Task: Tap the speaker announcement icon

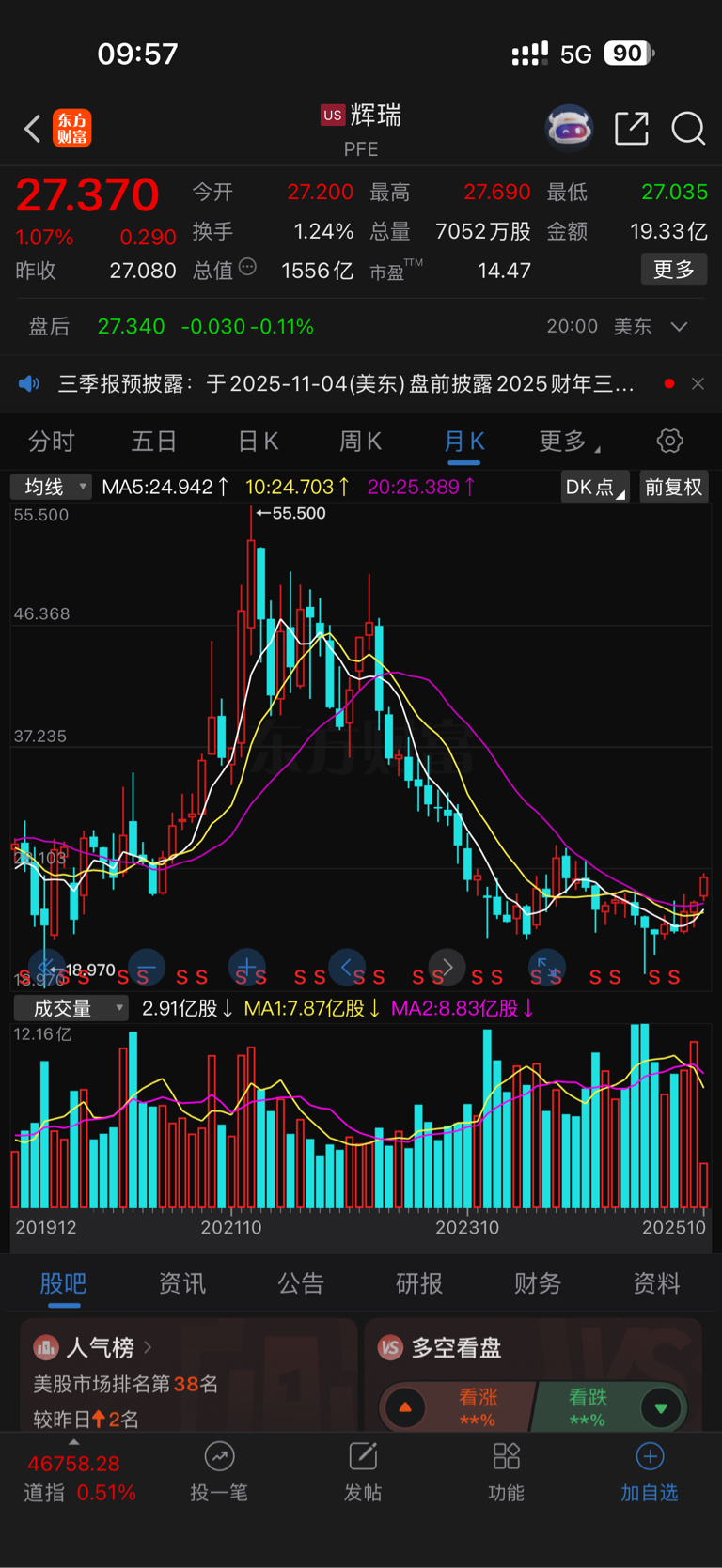Action: (x=30, y=384)
